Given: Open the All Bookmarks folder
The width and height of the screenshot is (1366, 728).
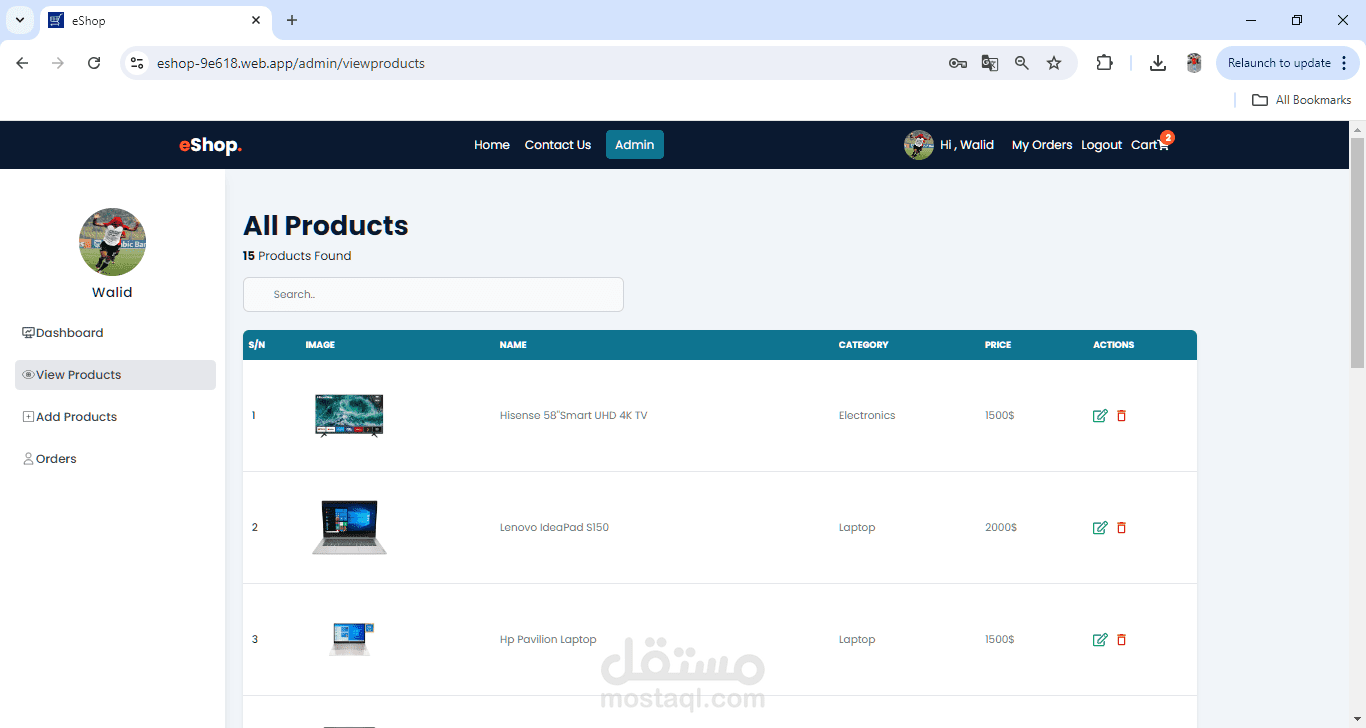Looking at the screenshot, I should tap(1302, 100).
